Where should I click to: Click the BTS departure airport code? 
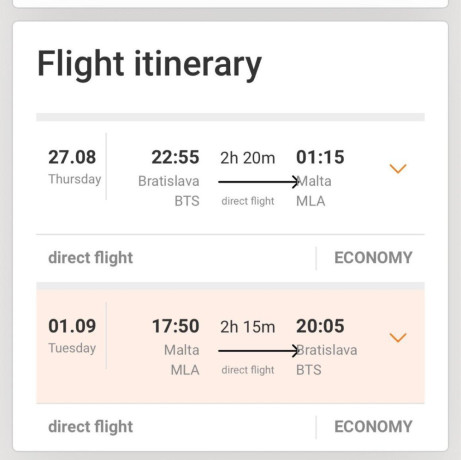click(187, 201)
